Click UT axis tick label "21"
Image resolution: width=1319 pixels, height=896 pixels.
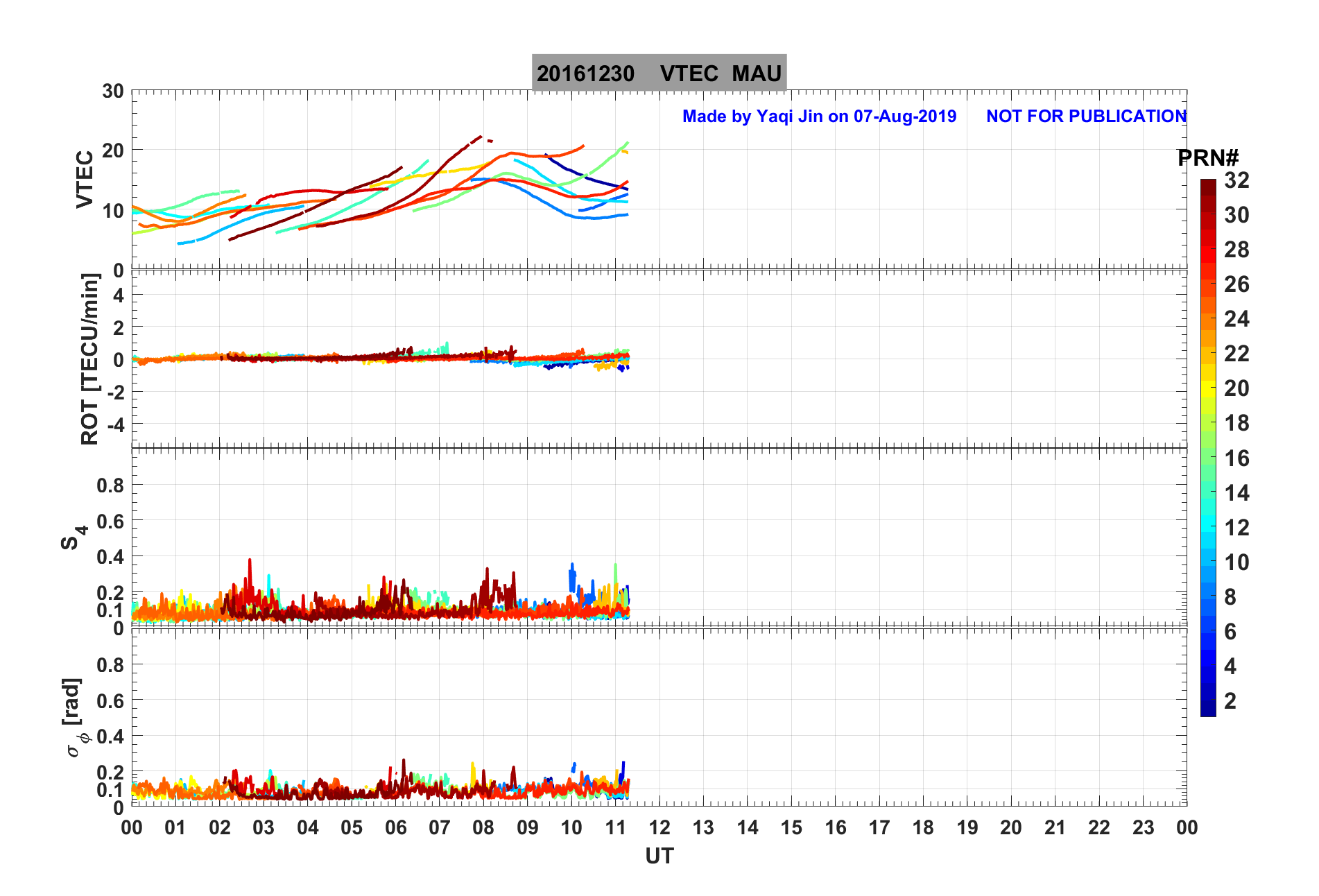pos(1055,827)
